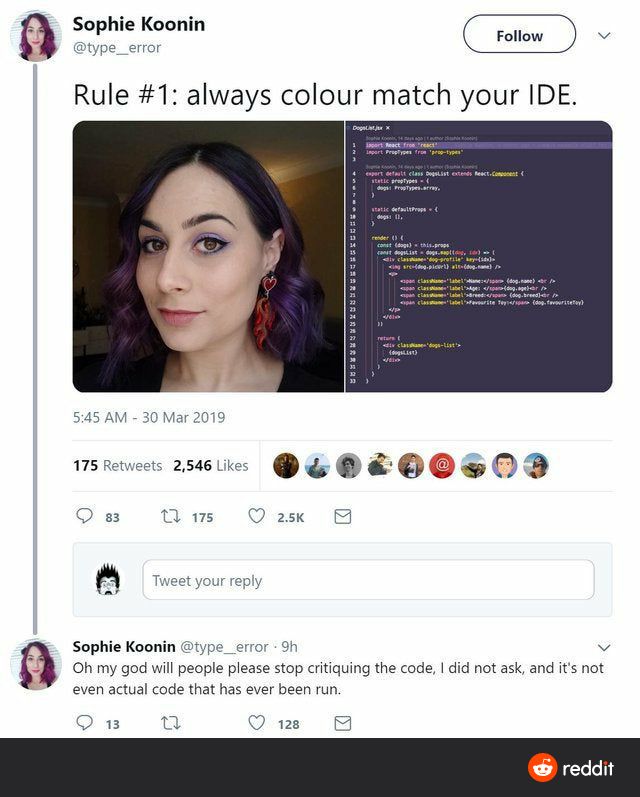Open the Reddit logo in bottom bar
Viewport: 640px width, 797px height.
570,768
